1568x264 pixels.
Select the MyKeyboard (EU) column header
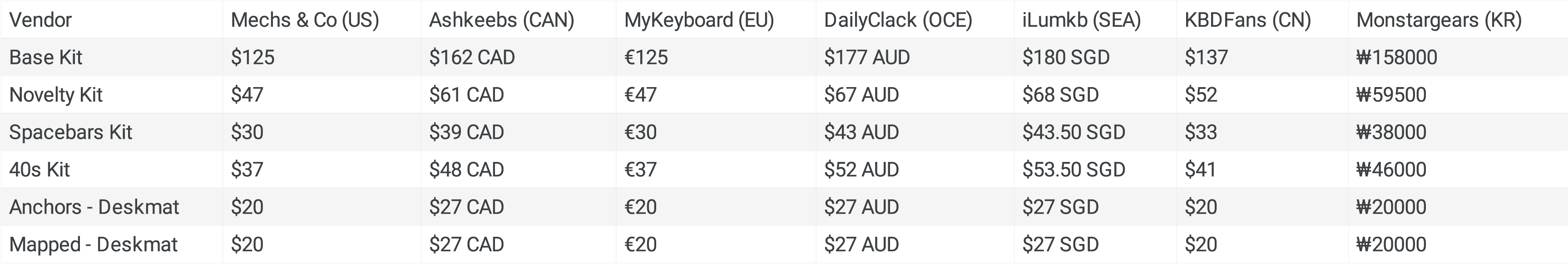coord(699,20)
